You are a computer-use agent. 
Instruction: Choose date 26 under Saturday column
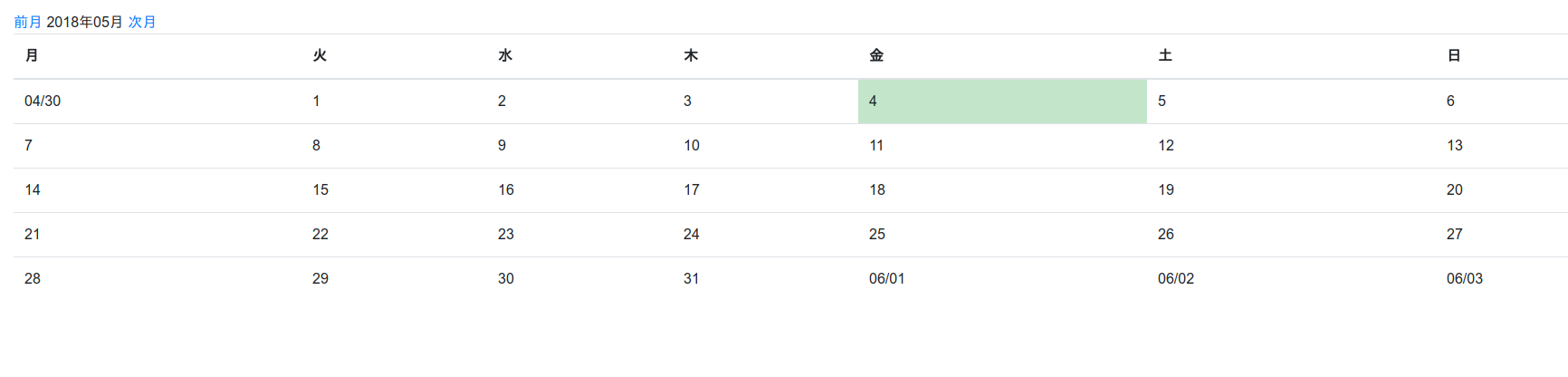pyautogui.click(x=1166, y=234)
